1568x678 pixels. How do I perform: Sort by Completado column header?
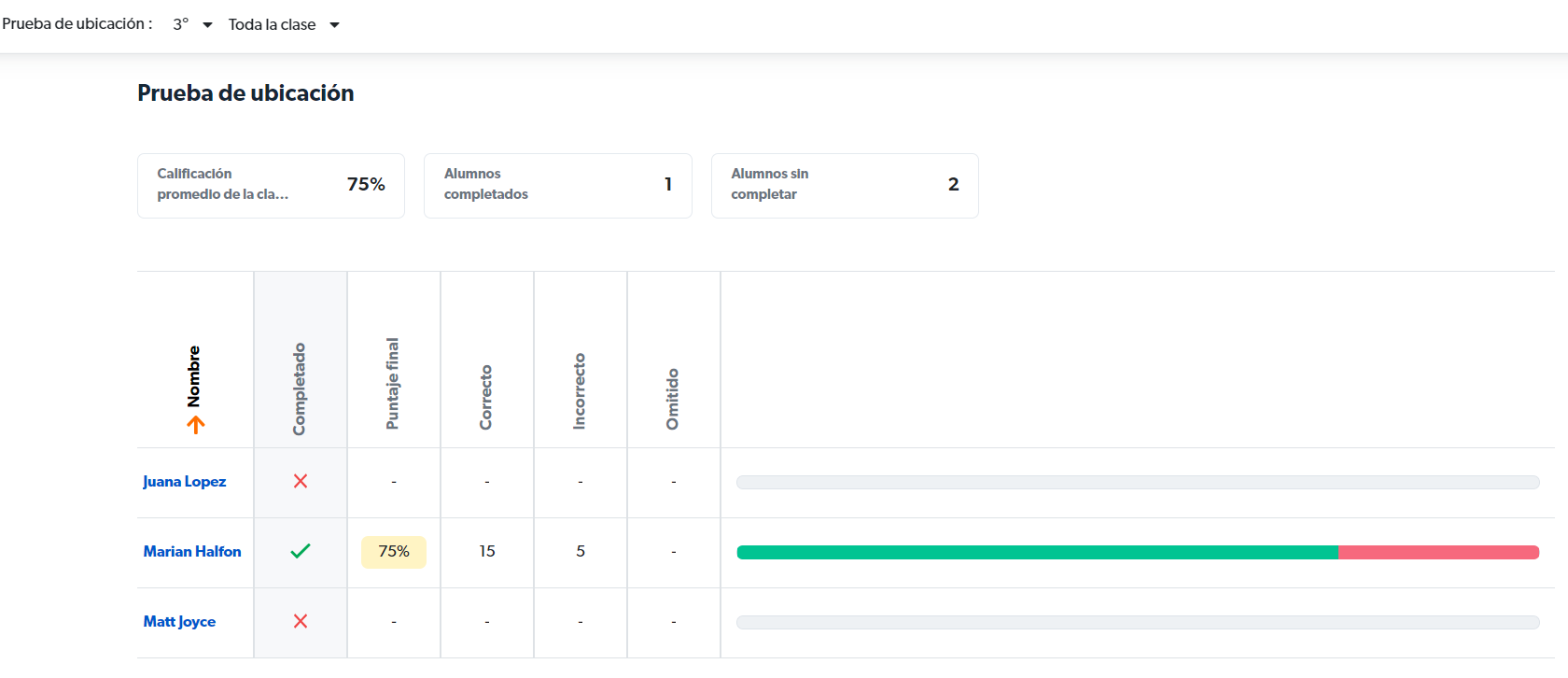300,388
